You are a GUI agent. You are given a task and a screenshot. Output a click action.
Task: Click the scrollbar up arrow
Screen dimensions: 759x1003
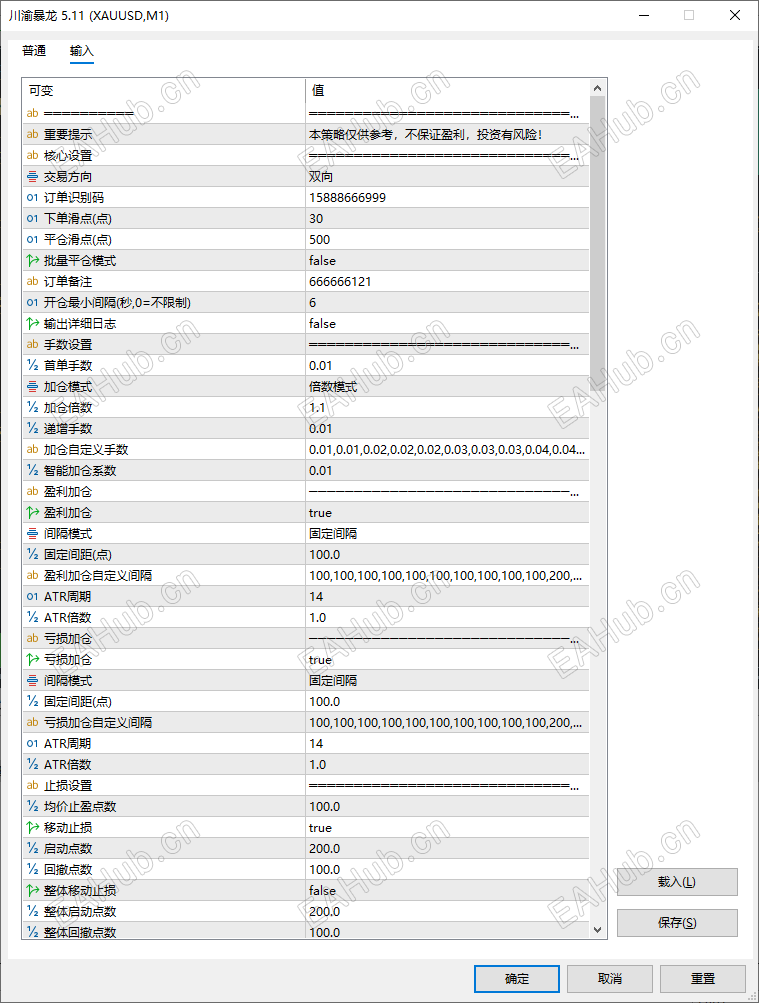click(597, 88)
